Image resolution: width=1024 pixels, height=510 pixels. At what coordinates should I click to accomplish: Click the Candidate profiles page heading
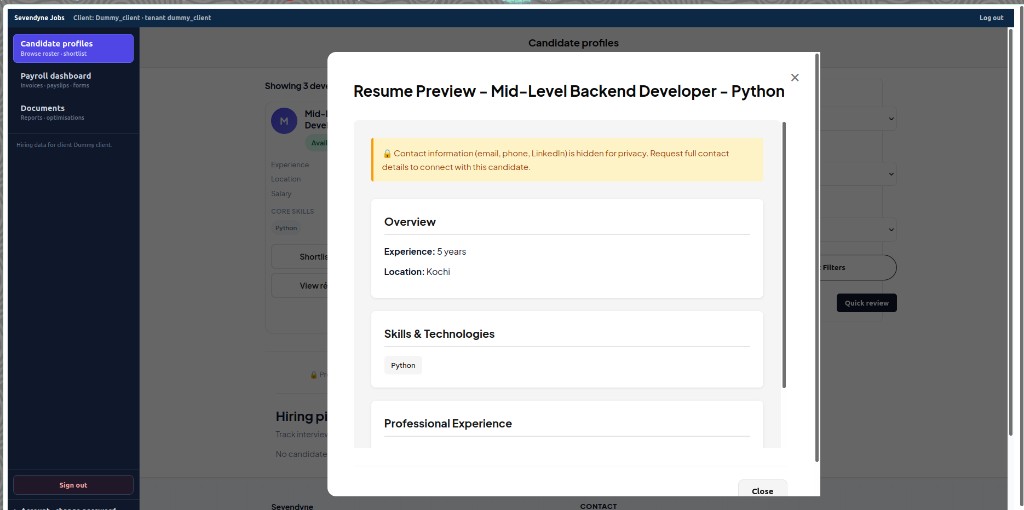coord(573,43)
